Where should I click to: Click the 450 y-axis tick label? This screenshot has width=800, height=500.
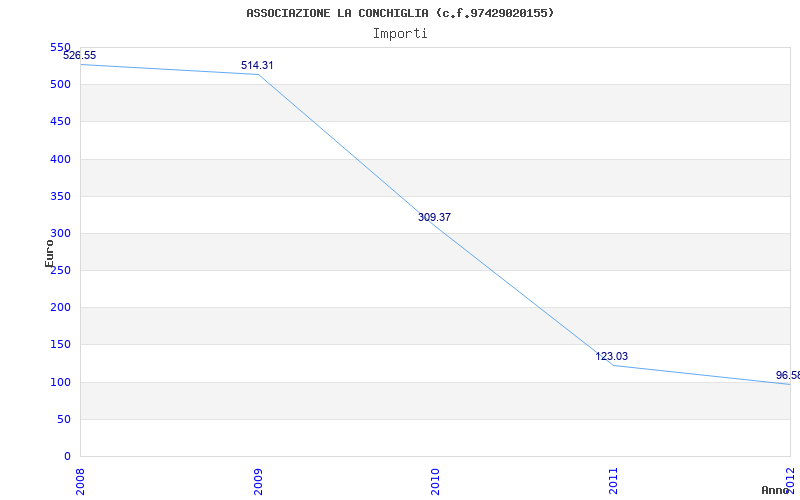[x=60, y=122]
